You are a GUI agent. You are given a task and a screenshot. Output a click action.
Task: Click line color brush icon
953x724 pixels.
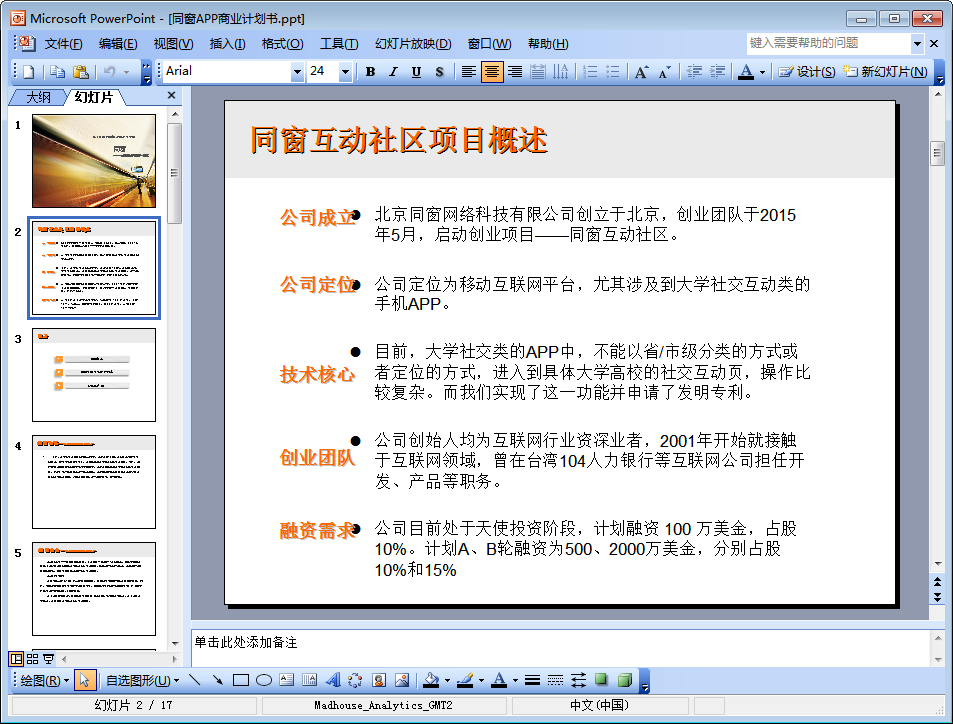click(x=465, y=680)
